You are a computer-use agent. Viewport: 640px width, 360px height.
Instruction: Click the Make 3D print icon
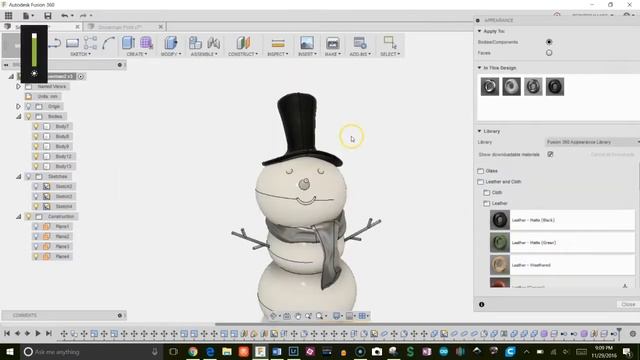[333, 43]
